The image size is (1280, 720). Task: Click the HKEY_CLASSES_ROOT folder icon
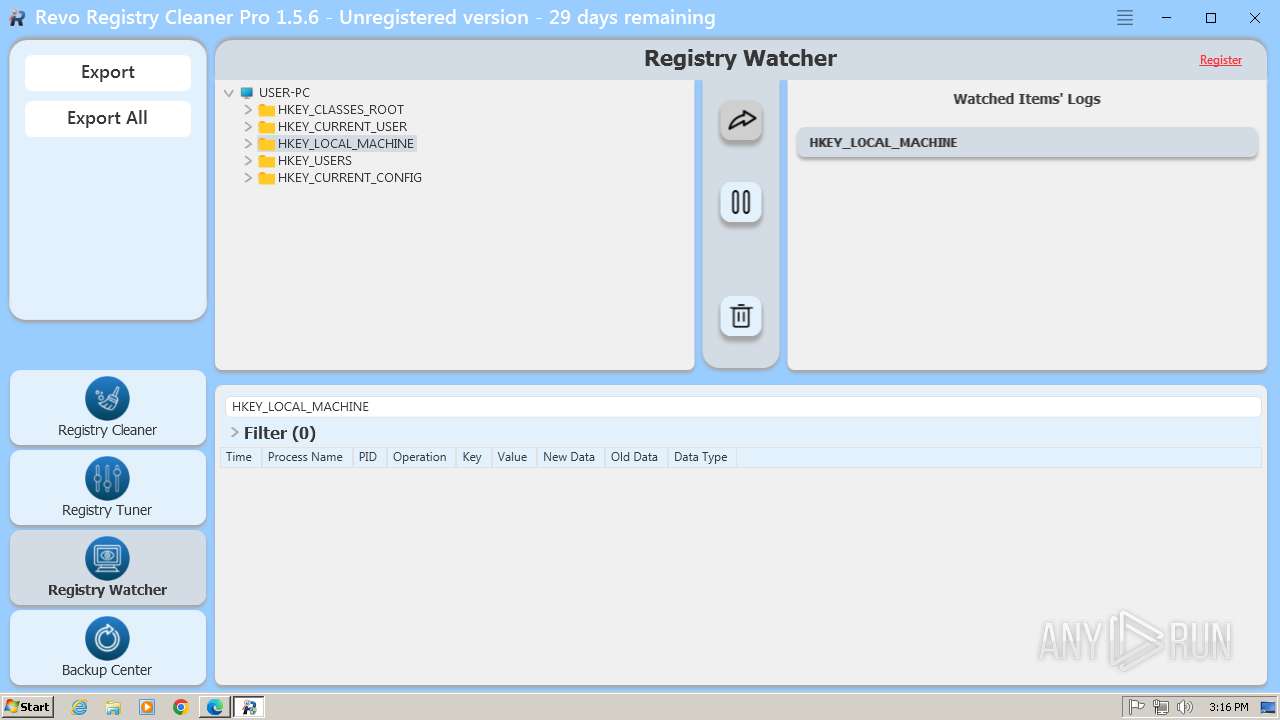(266, 110)
